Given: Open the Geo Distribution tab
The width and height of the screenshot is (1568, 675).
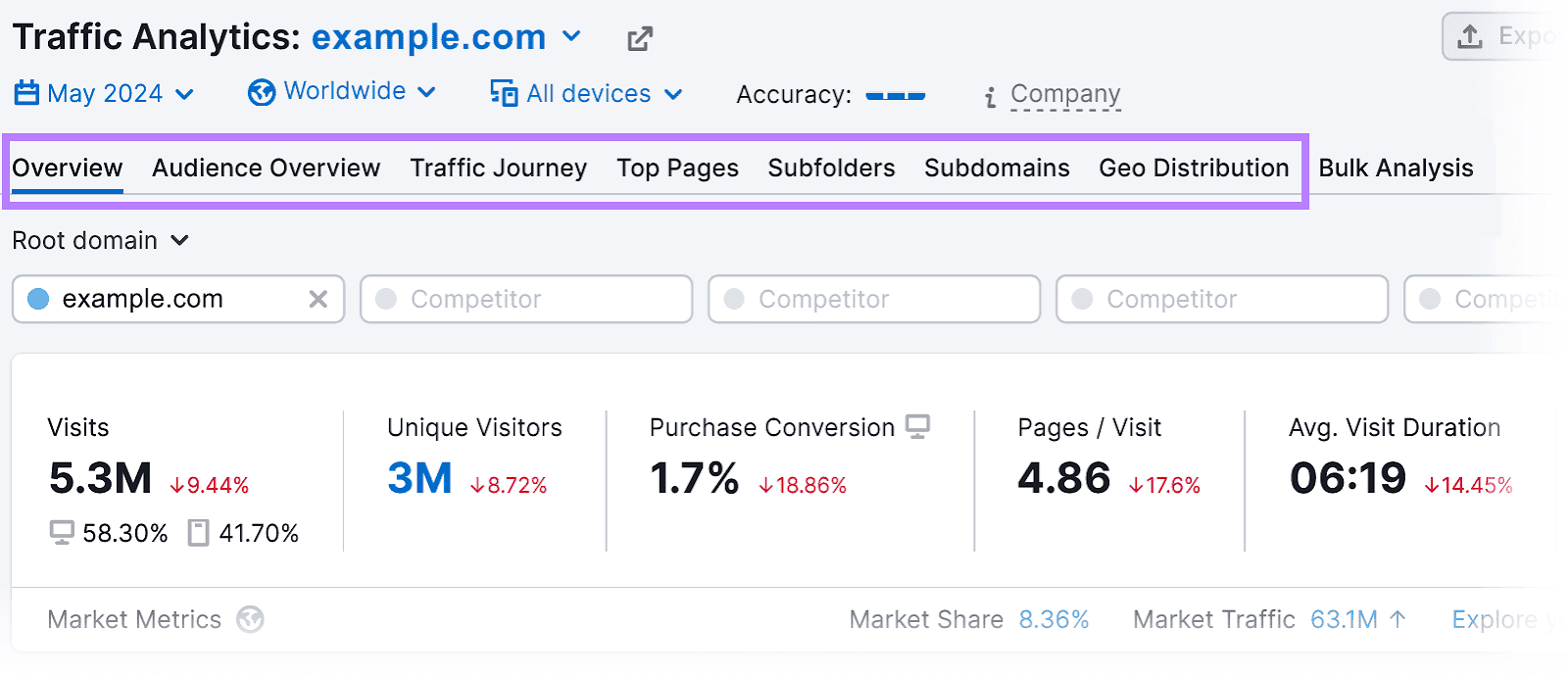Looking at the screenshot, I should coord(1194,168).
